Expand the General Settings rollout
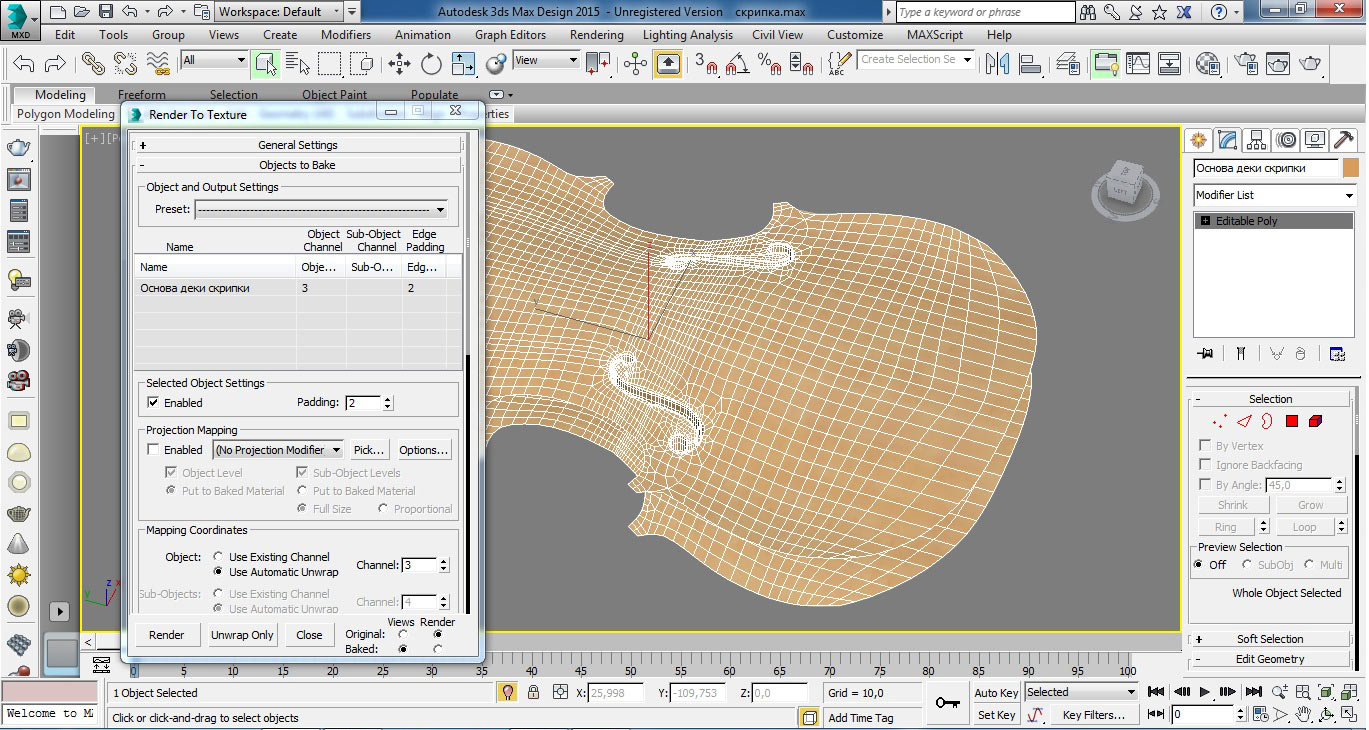Screen dimensions: 1369x730 pyautogui.click(x=298, y=145)
